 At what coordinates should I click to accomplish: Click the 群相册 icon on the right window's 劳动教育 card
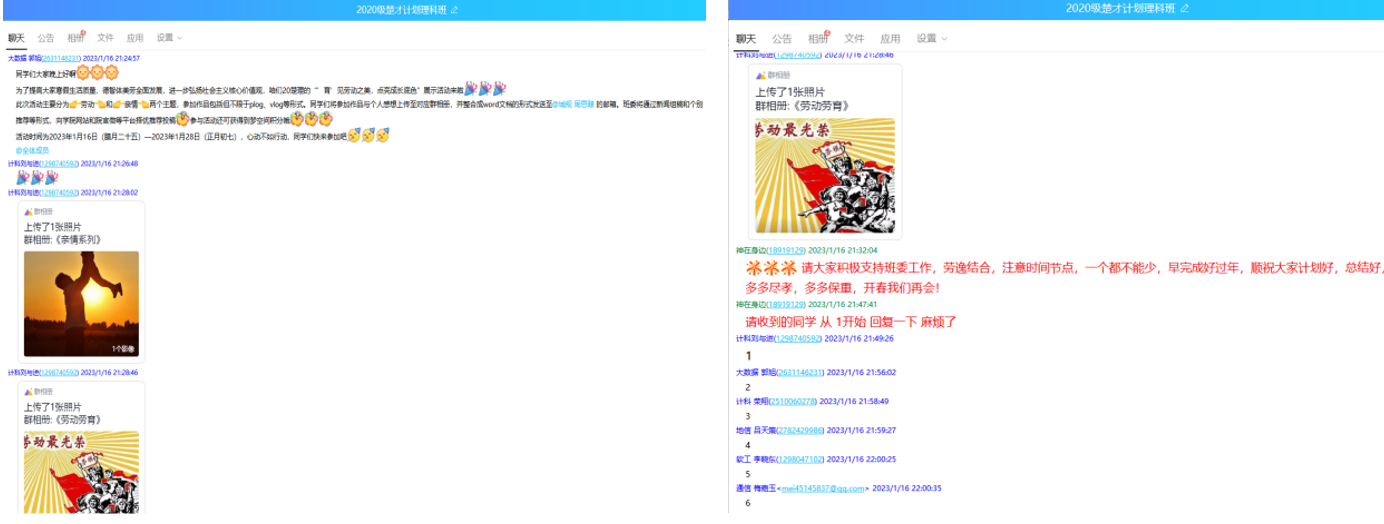pos(760,75)
